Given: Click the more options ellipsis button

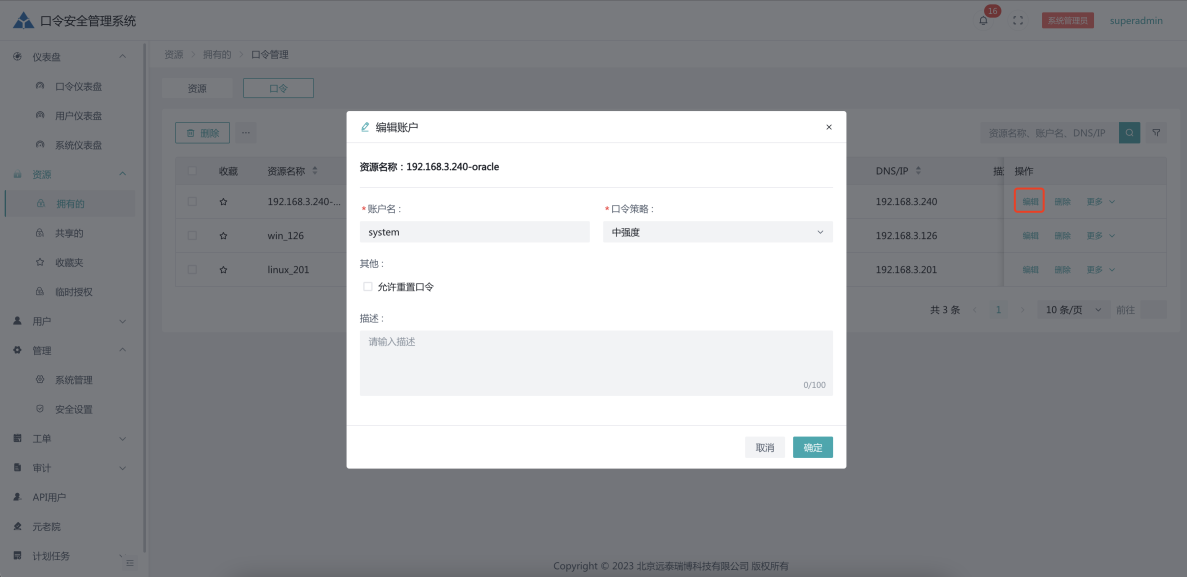Looking at the screenshot, I should (245, 132).
